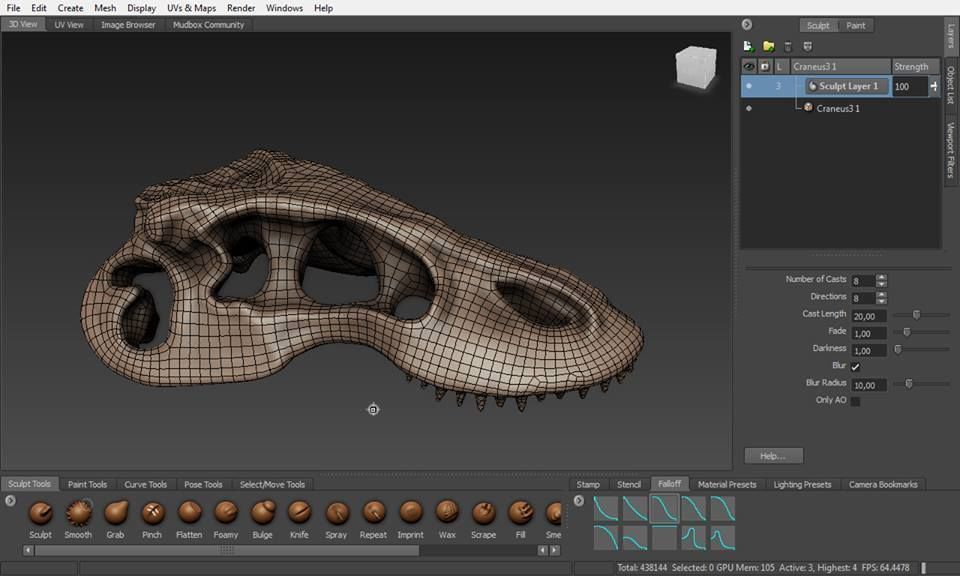Open the sculpt tools tray options arrow

(10, 501)
